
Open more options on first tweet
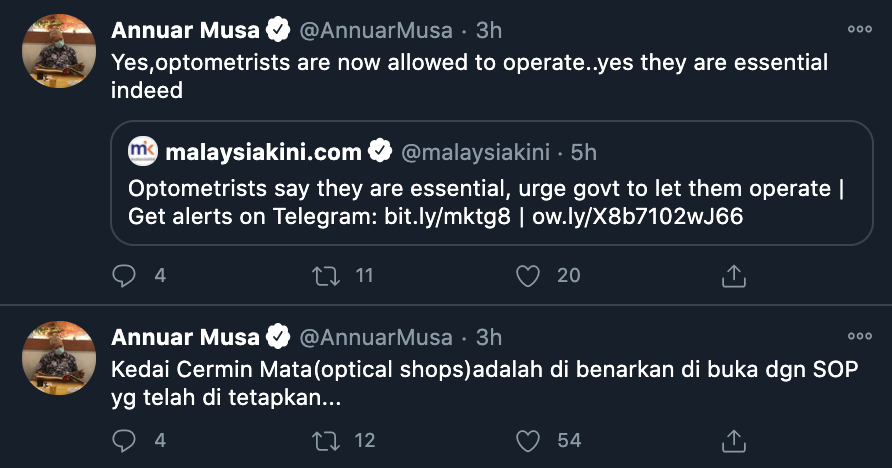tap(859, 30)
